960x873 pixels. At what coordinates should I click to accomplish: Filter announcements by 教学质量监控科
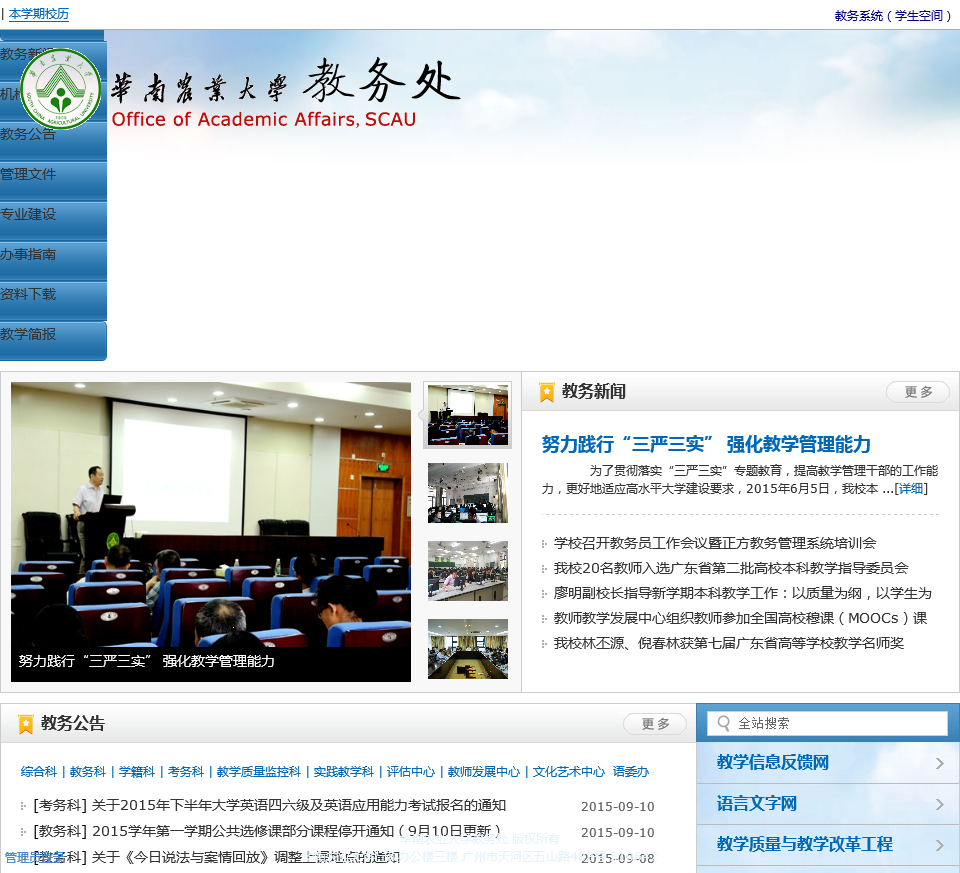(x=258, y=772)
